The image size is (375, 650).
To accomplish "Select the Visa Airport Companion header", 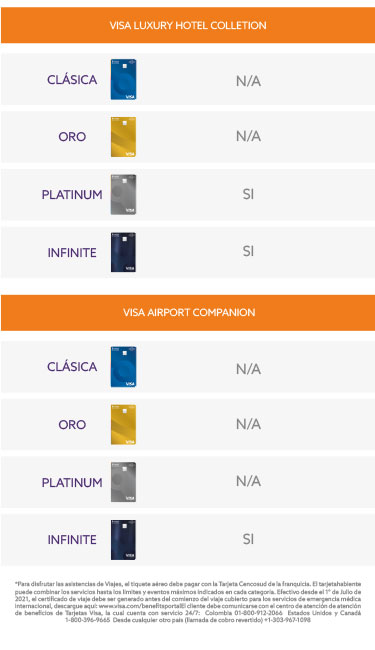I will (x=188, y=313).
